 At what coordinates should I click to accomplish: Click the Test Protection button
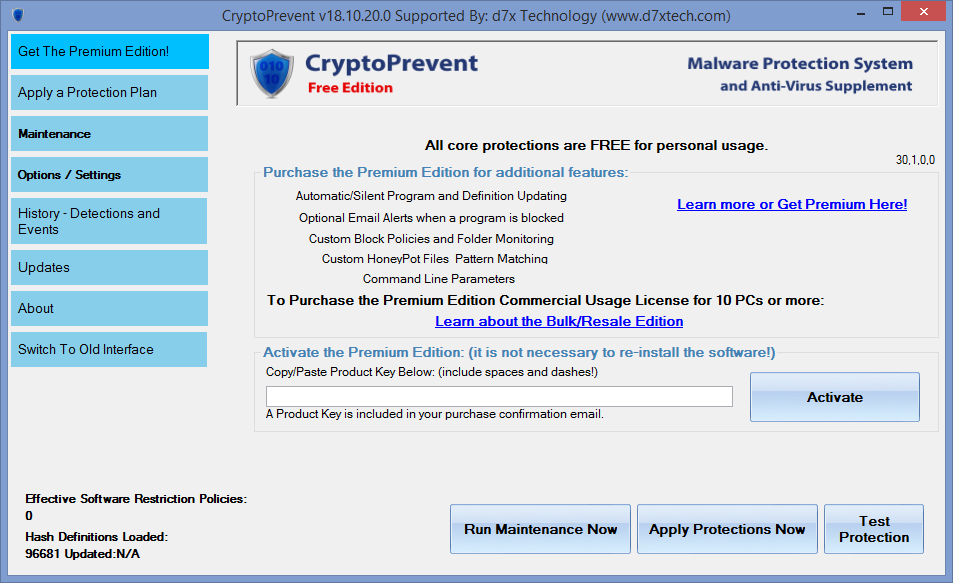874,529
